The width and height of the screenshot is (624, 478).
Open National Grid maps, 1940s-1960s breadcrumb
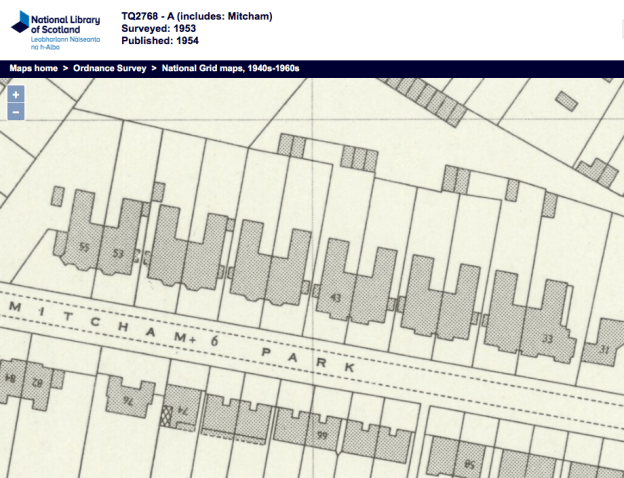tap(231, 68)
